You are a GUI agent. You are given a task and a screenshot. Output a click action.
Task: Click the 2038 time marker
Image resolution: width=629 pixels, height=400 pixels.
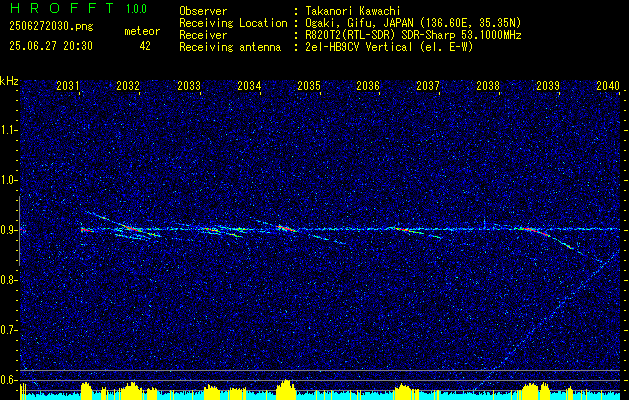point(488,86)
